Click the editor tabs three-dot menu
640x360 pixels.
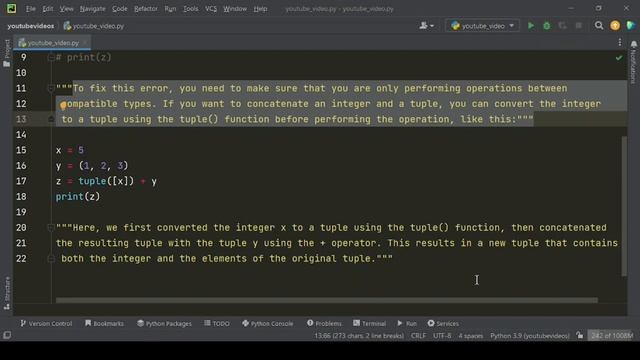(620, 42)
